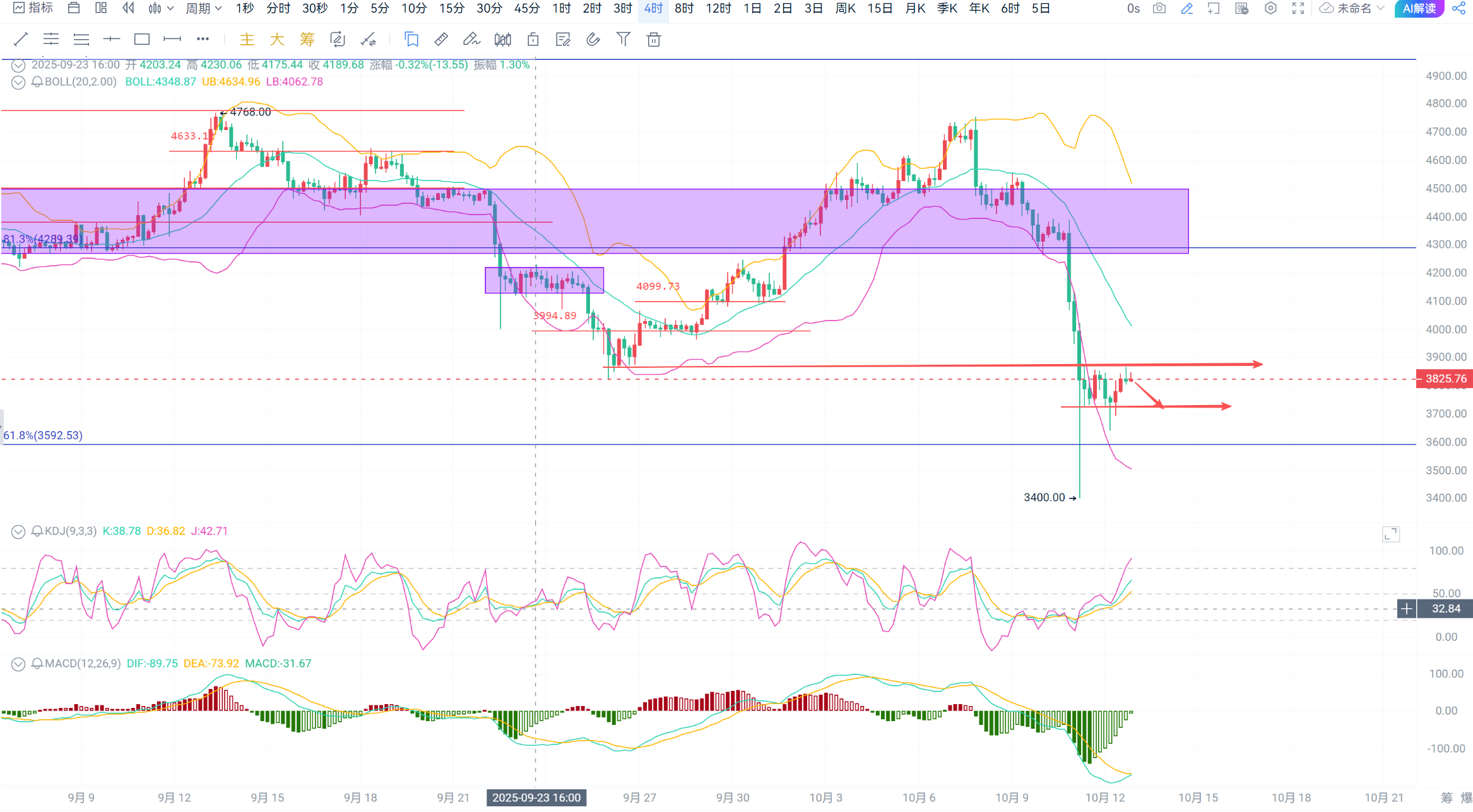Take a chart screenshot with camera icon
Viewport: 1473px width, 812px height.
click(x=1159, y=8)
